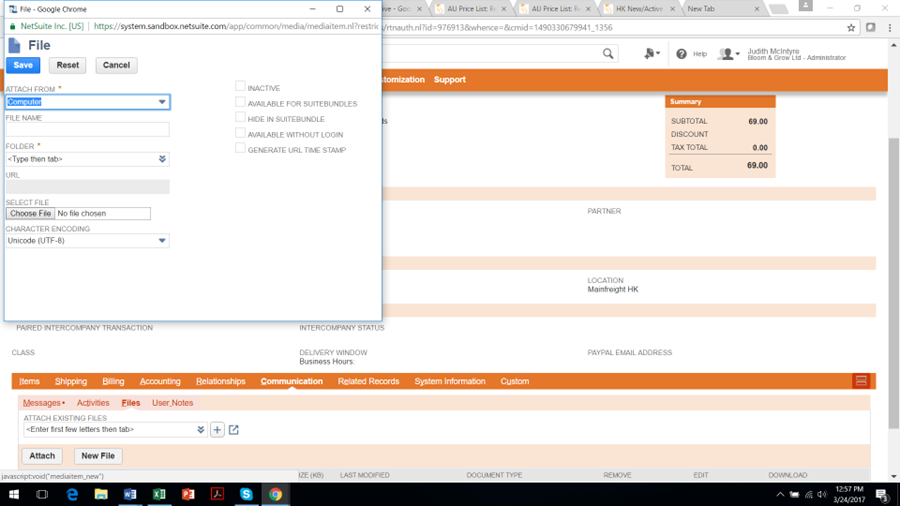The height and width of the screenshot is (506, 900).
Task: Open Skype from the taskbar
Action: [246, 495]
